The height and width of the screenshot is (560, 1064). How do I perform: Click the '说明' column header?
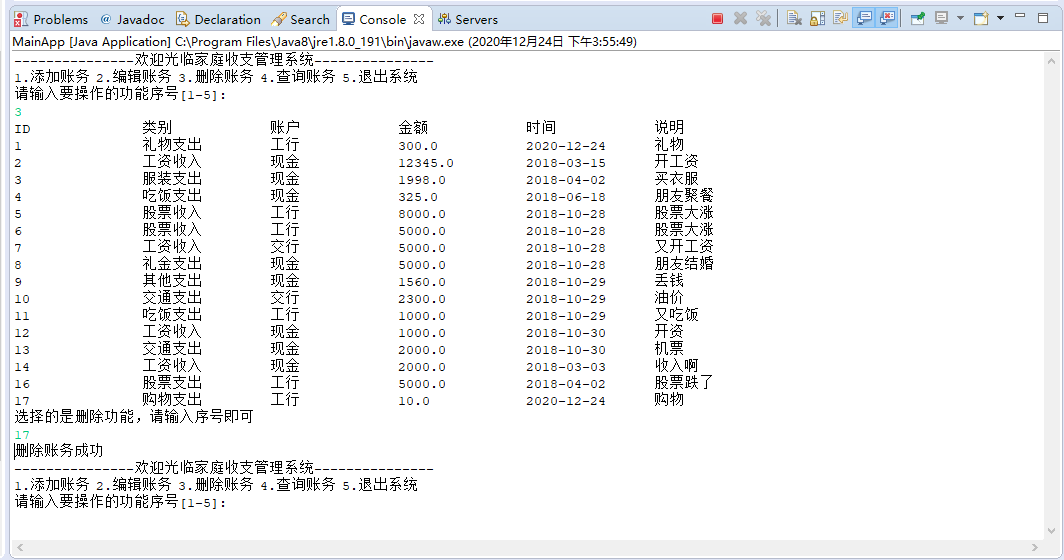pyautogui.click(x=669, y=128)
